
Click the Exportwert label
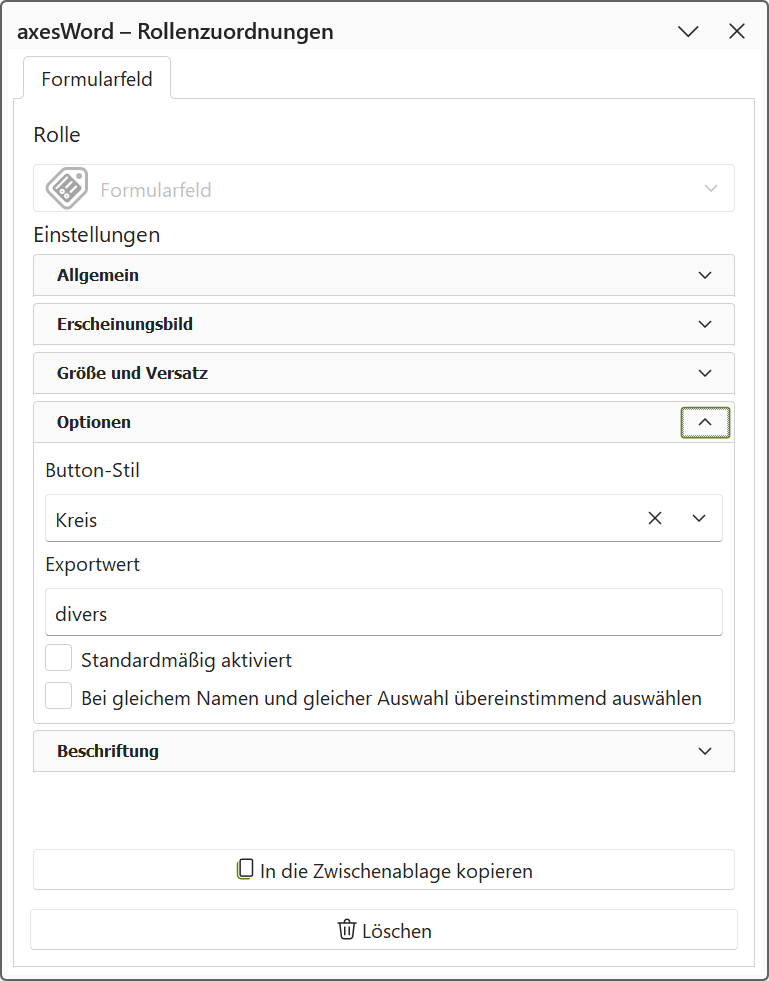pyautogui.click(x=93, y=564)
